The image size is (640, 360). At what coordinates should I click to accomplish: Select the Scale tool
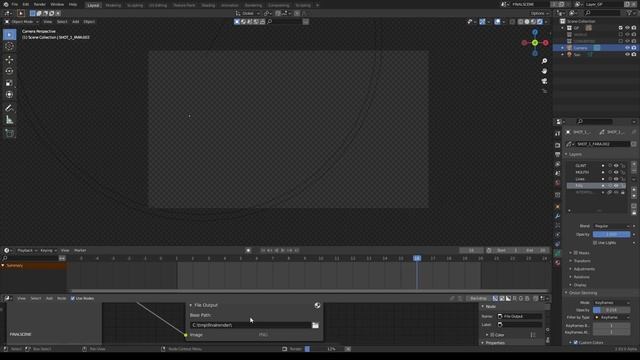click(9, 83)
